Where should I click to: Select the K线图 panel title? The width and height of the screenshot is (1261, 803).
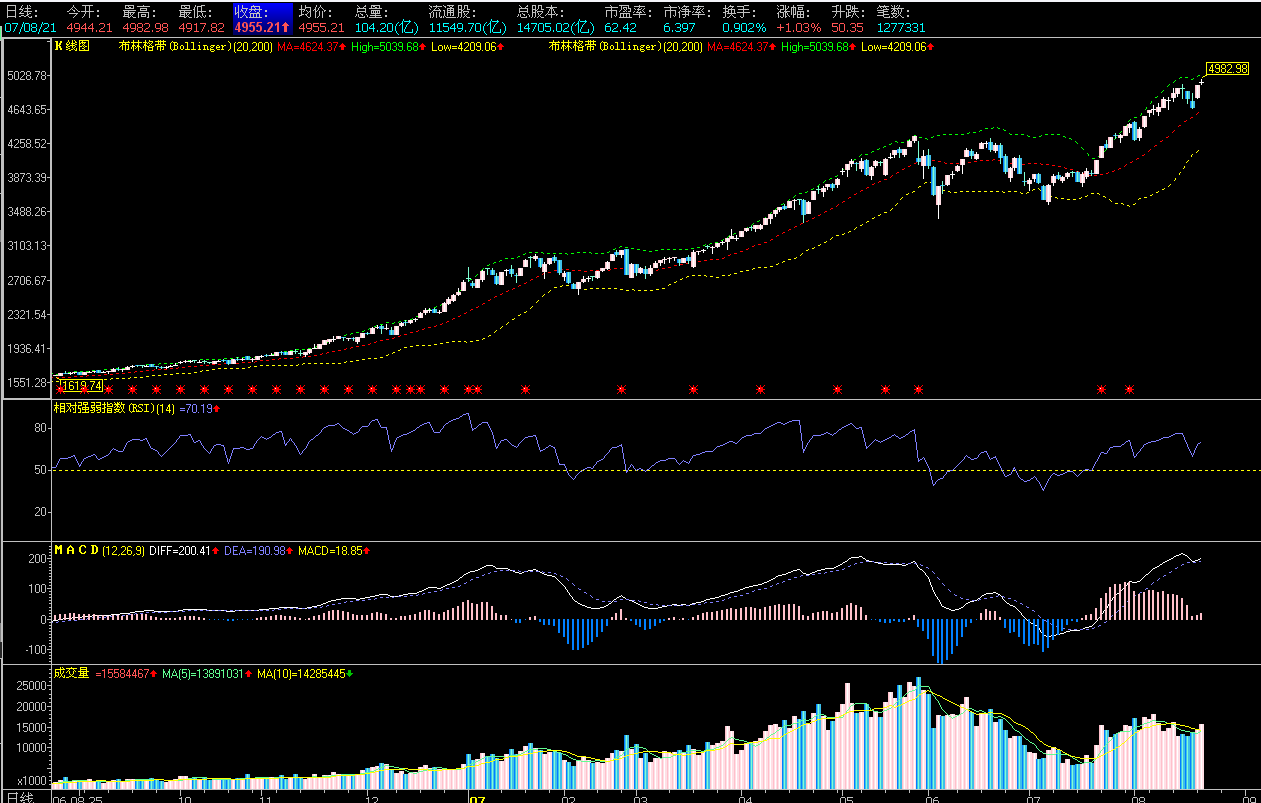click(x=71, y=46)
